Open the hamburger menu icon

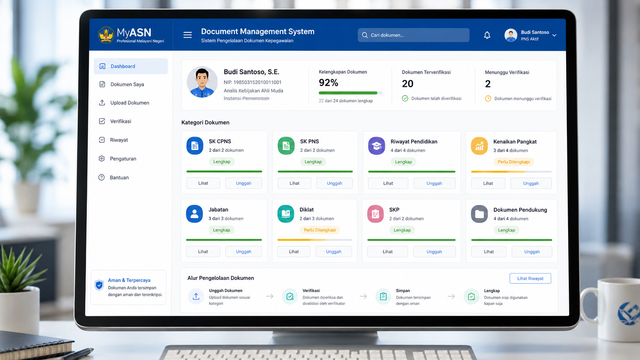pos(187,35)
